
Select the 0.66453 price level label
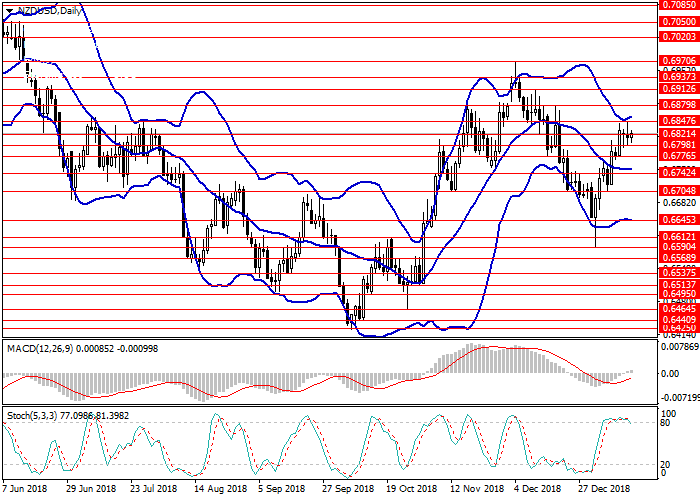[x=679, y=220]
